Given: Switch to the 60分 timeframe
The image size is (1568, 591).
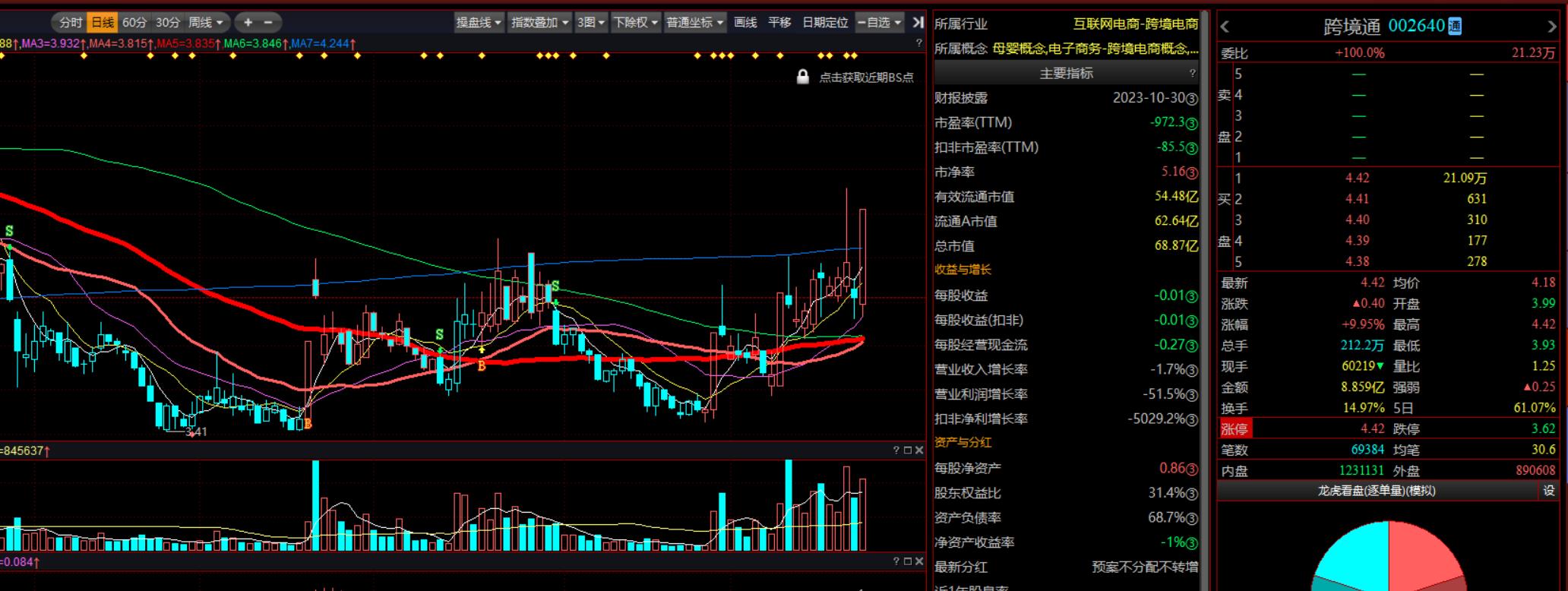Looking at the screenshot, I should [134, 23].
